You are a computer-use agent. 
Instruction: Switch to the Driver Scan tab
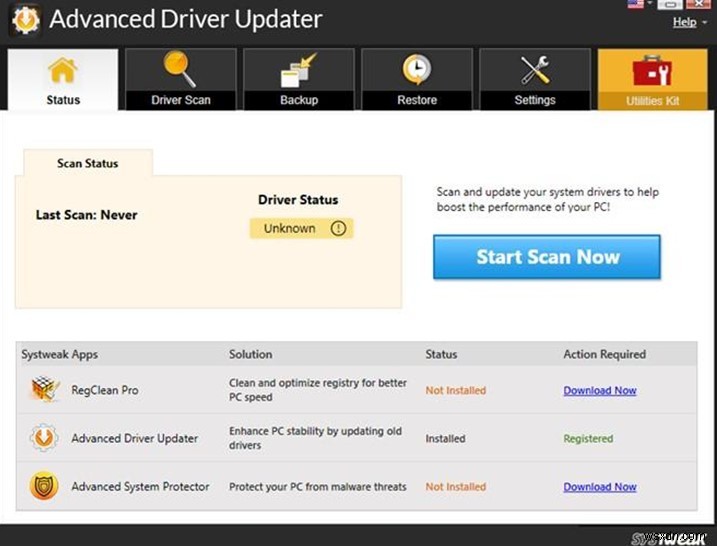pyautogui.click(x=181, y=80)
